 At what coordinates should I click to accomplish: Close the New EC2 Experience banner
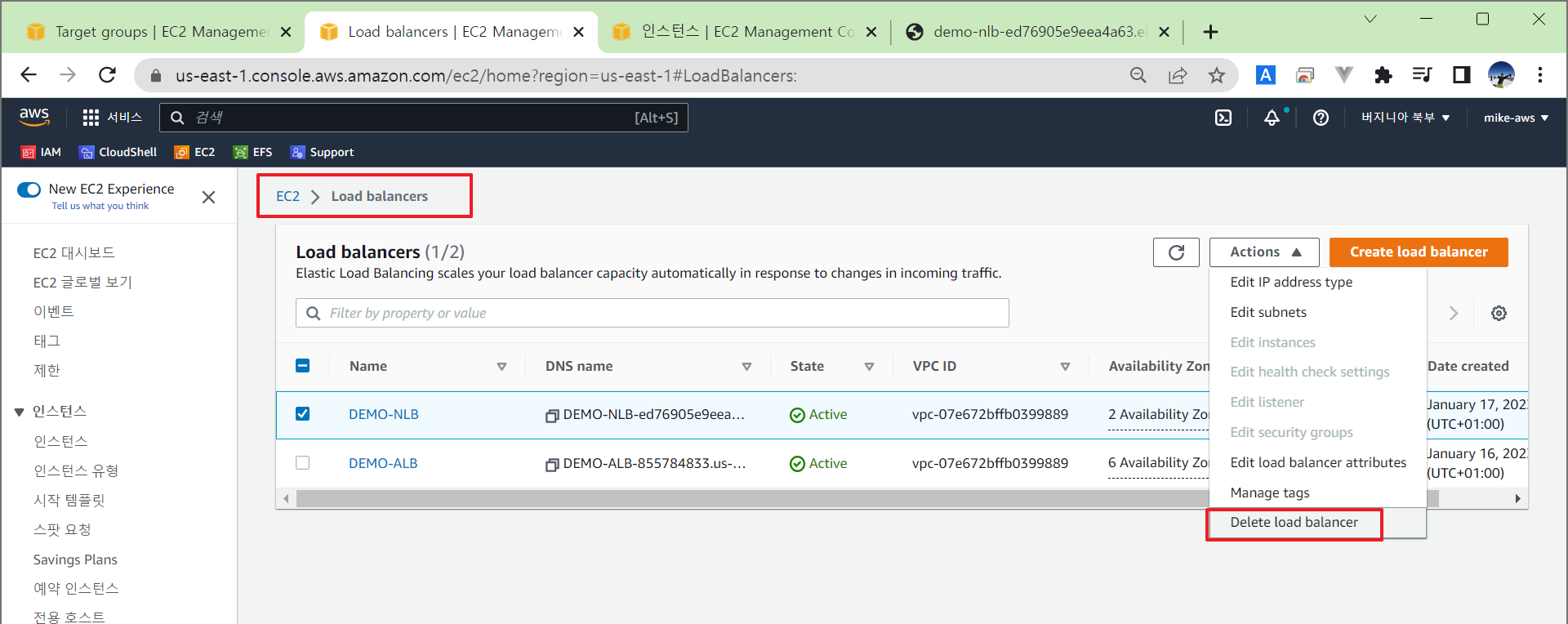pyautogui.click(x=208, y=197)
